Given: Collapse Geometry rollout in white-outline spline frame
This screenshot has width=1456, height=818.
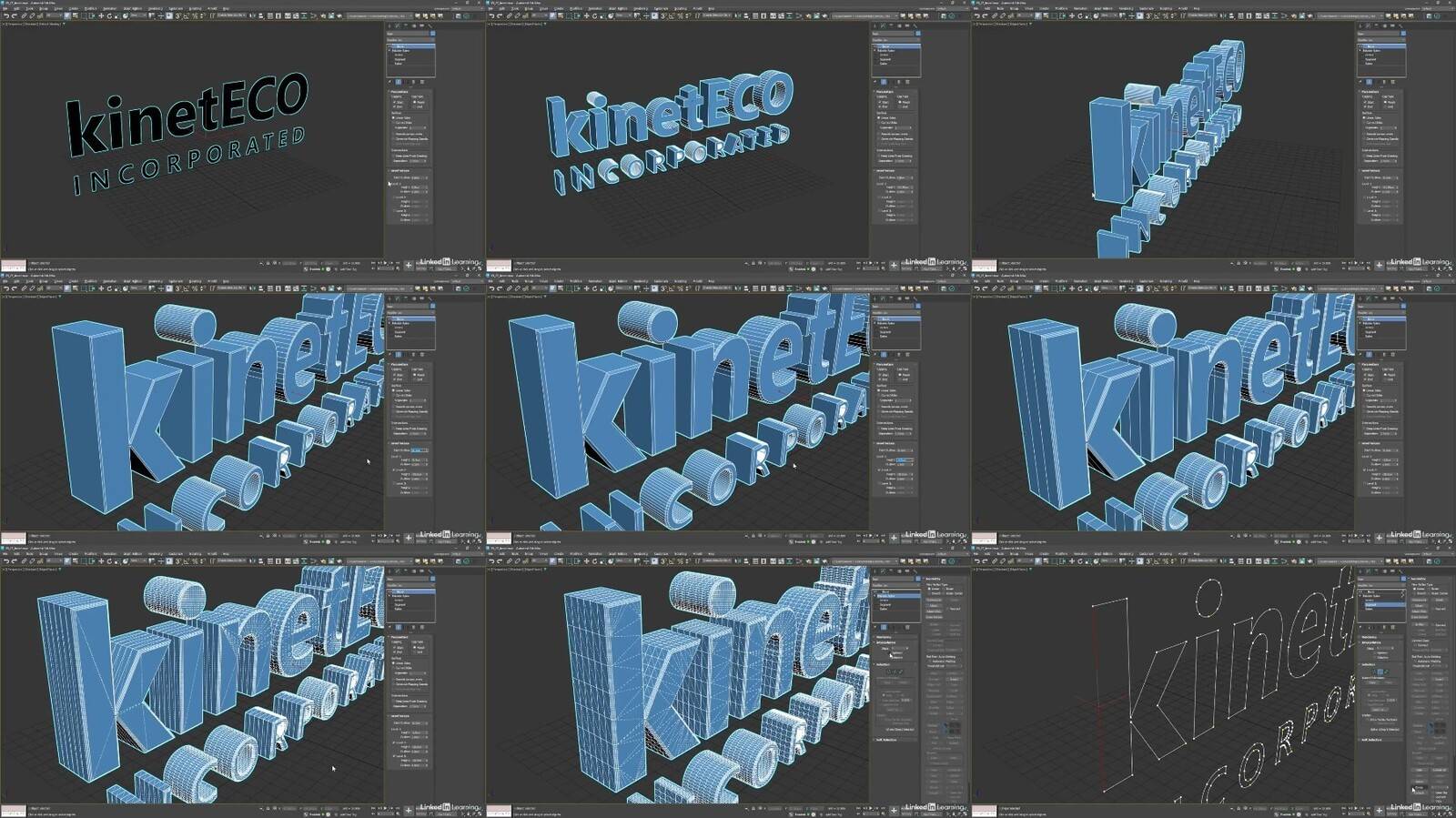Looking at the screenshot, I should coord(1418,579).
